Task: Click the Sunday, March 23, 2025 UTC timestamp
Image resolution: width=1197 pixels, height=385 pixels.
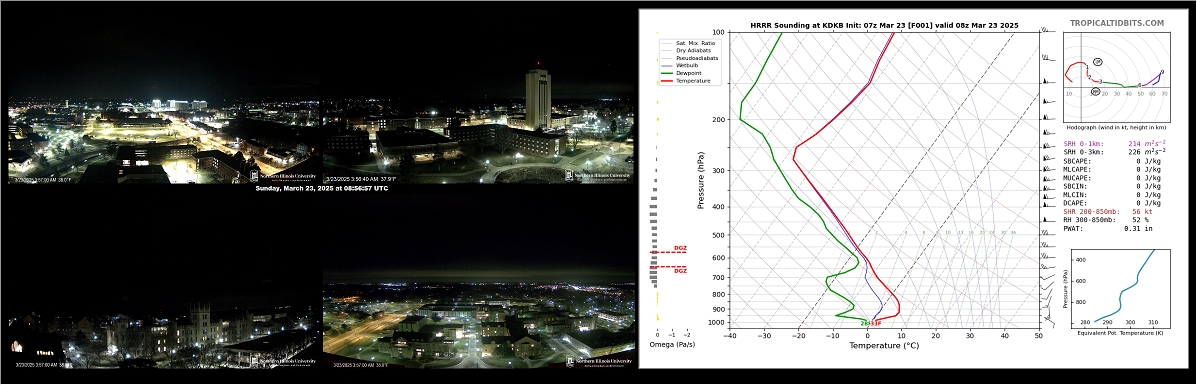Action: click(x=321, y=188)
